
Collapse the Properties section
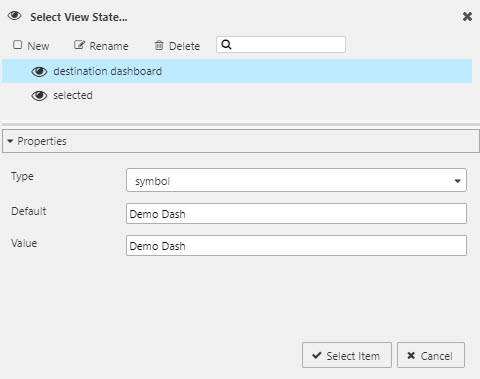click(10, 141)
